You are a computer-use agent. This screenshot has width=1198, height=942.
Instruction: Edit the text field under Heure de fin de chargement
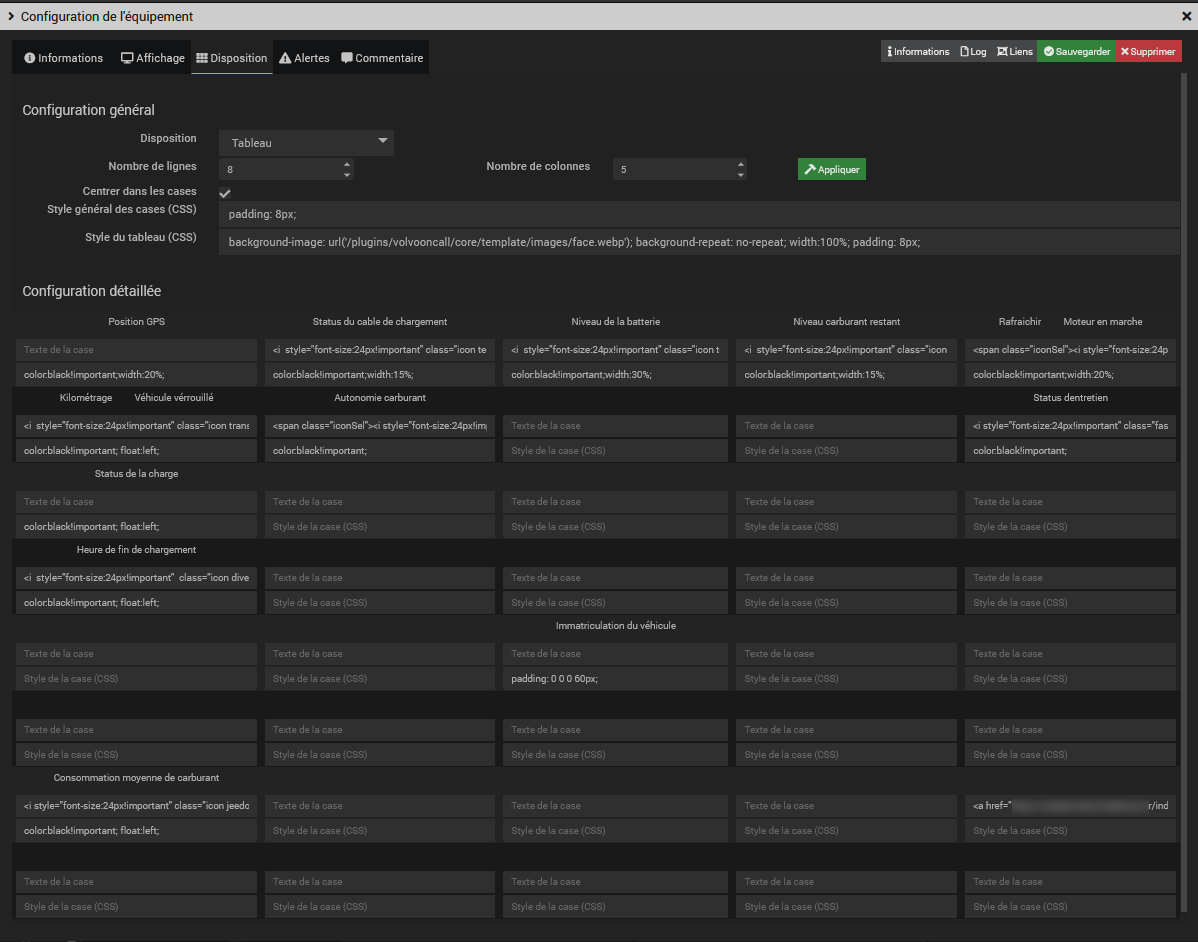pyautogui.click(x=136, y=578)
